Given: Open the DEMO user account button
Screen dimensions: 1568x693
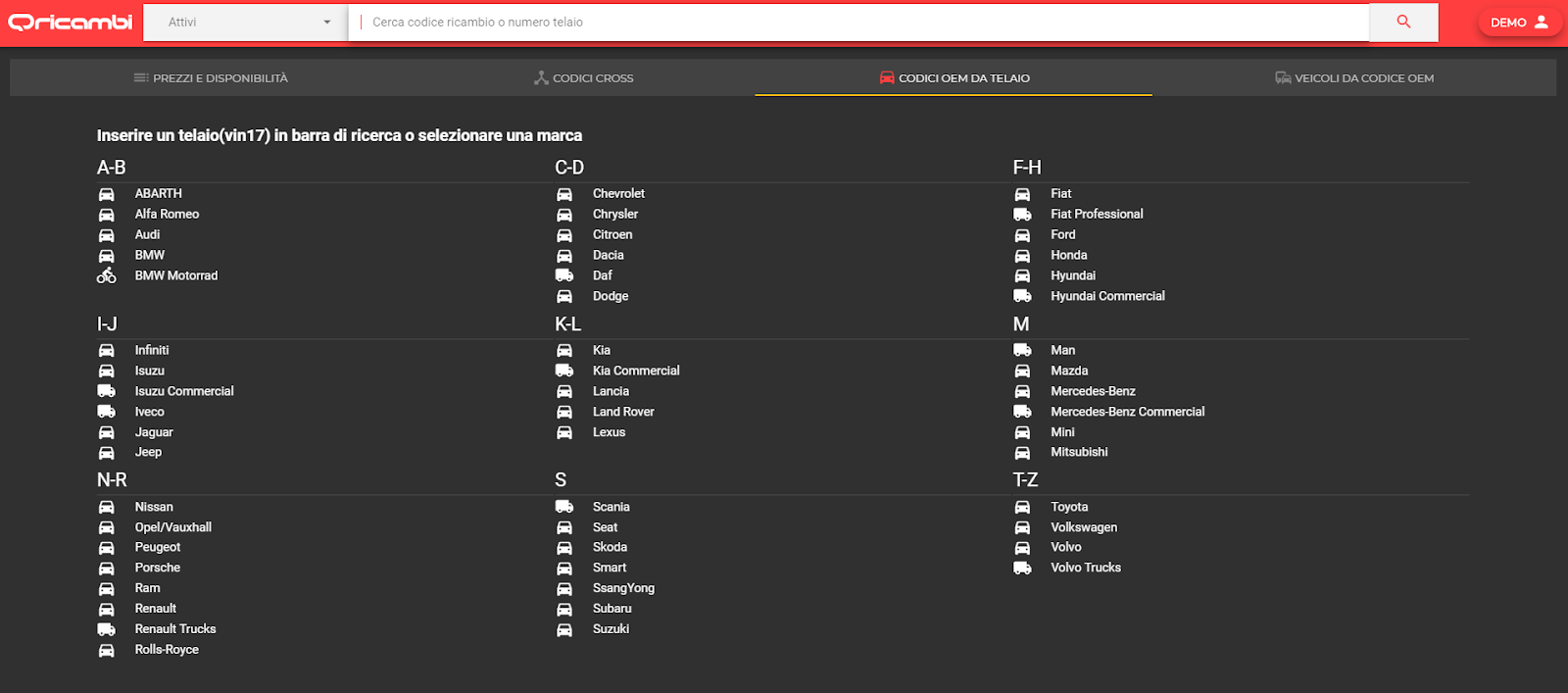Looking at the screenshot, I should pos(1519,22).
